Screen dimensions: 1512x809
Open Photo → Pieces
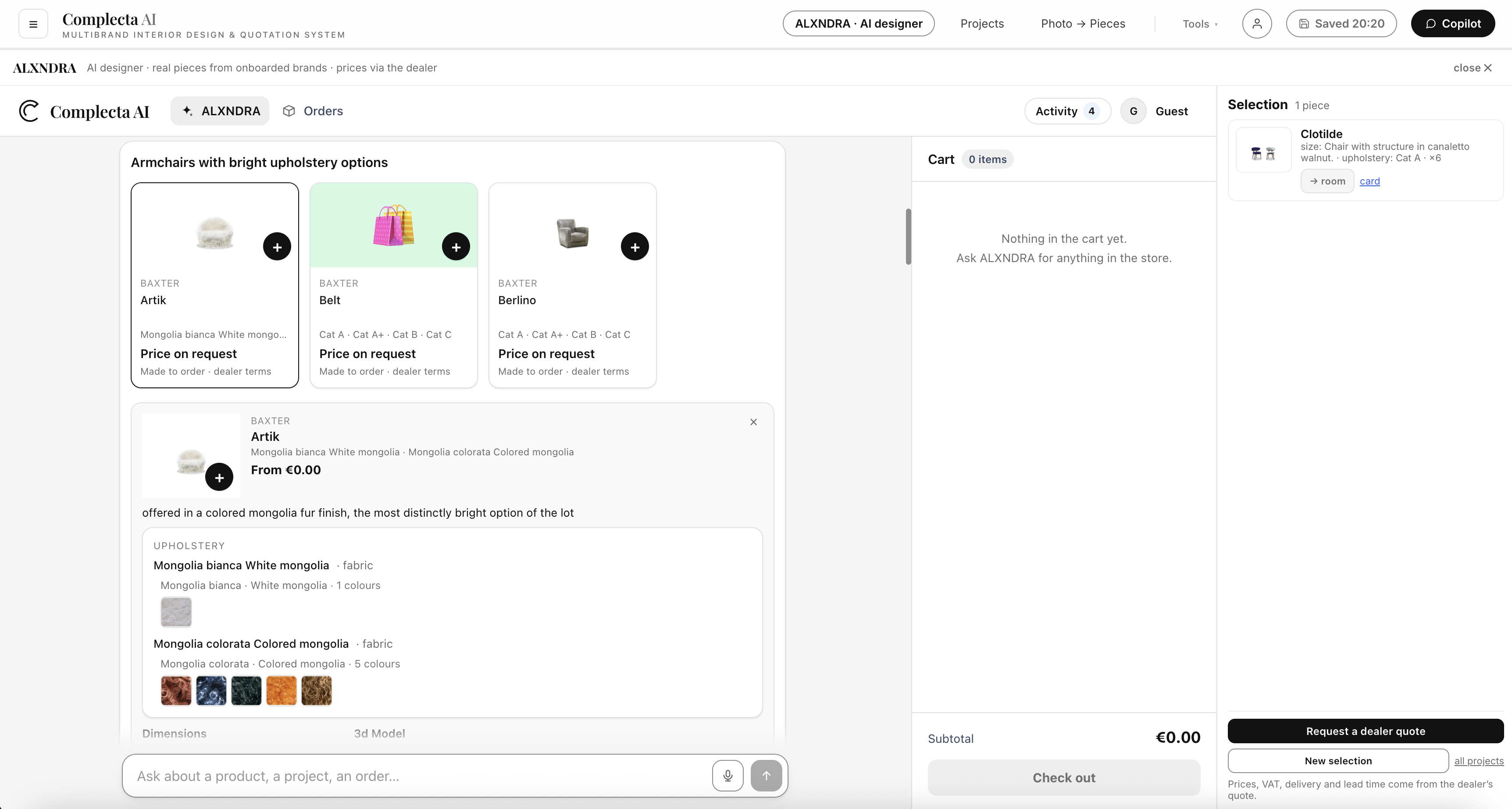[x=1083, y=24]
